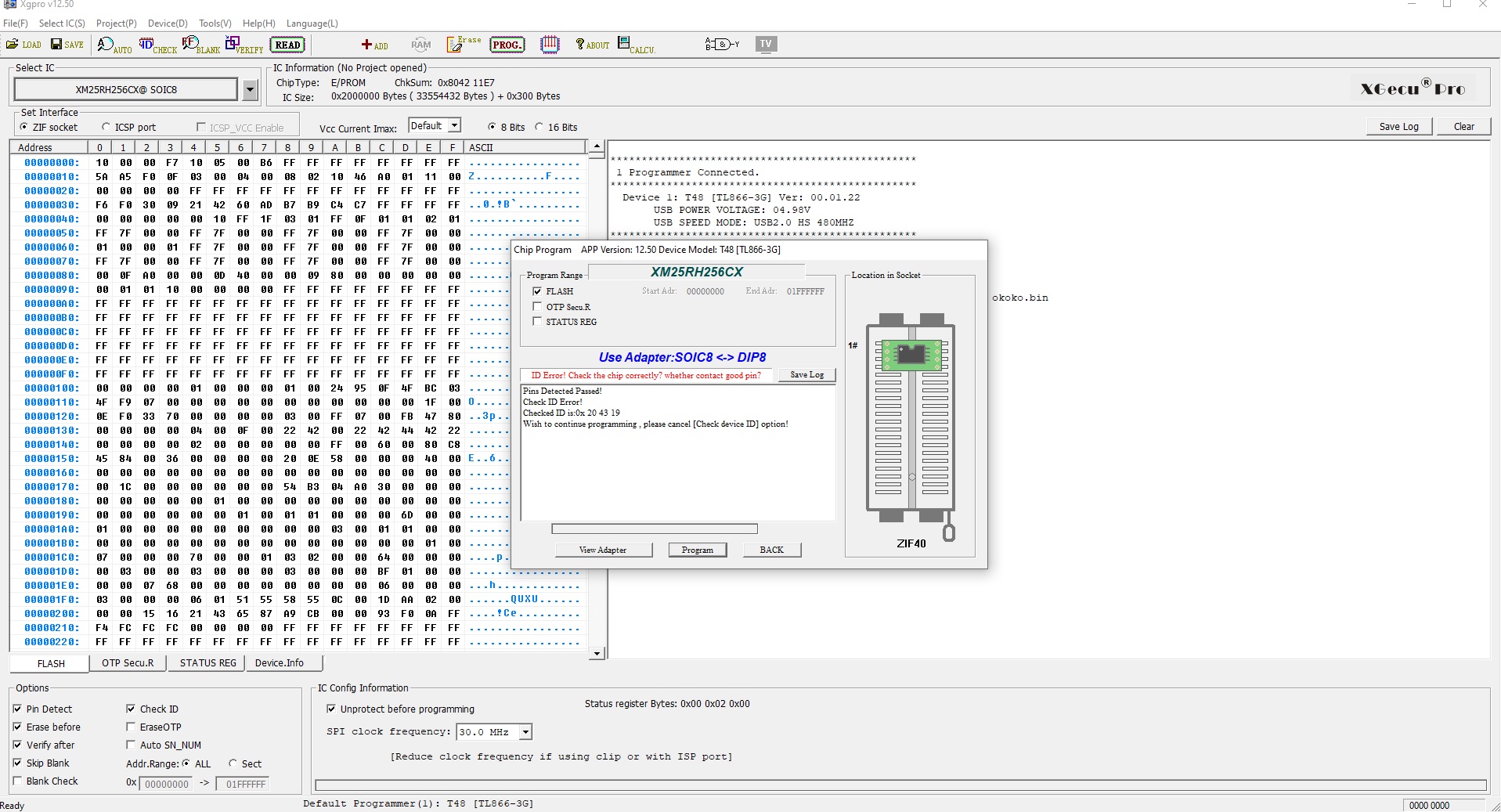The width and height of the screenshot is (1501, 812).
Task: Open the CALCU. calculator tool
Action: [x=636, y=45]
